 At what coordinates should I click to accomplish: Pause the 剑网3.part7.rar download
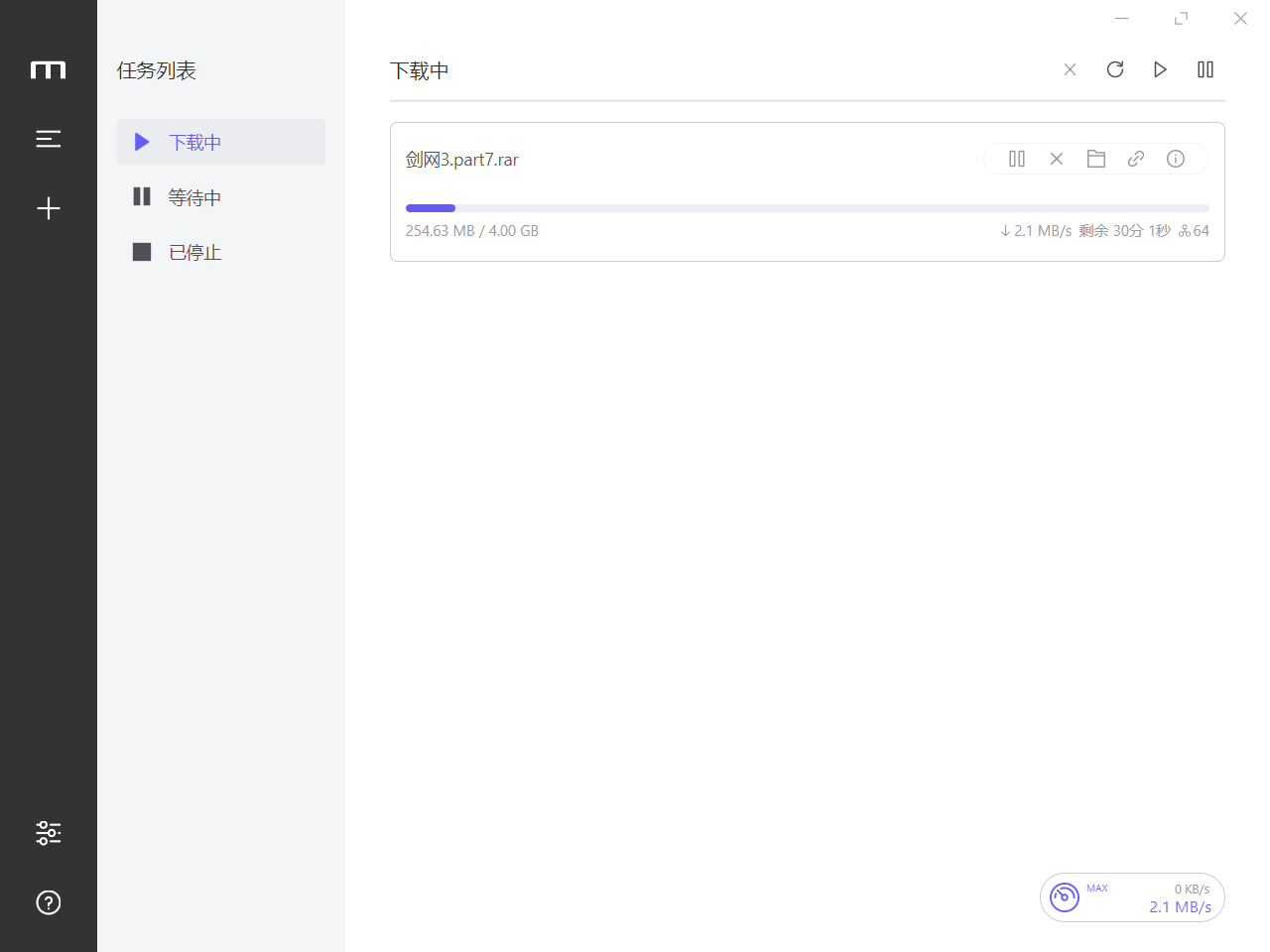click(1017, 159)
